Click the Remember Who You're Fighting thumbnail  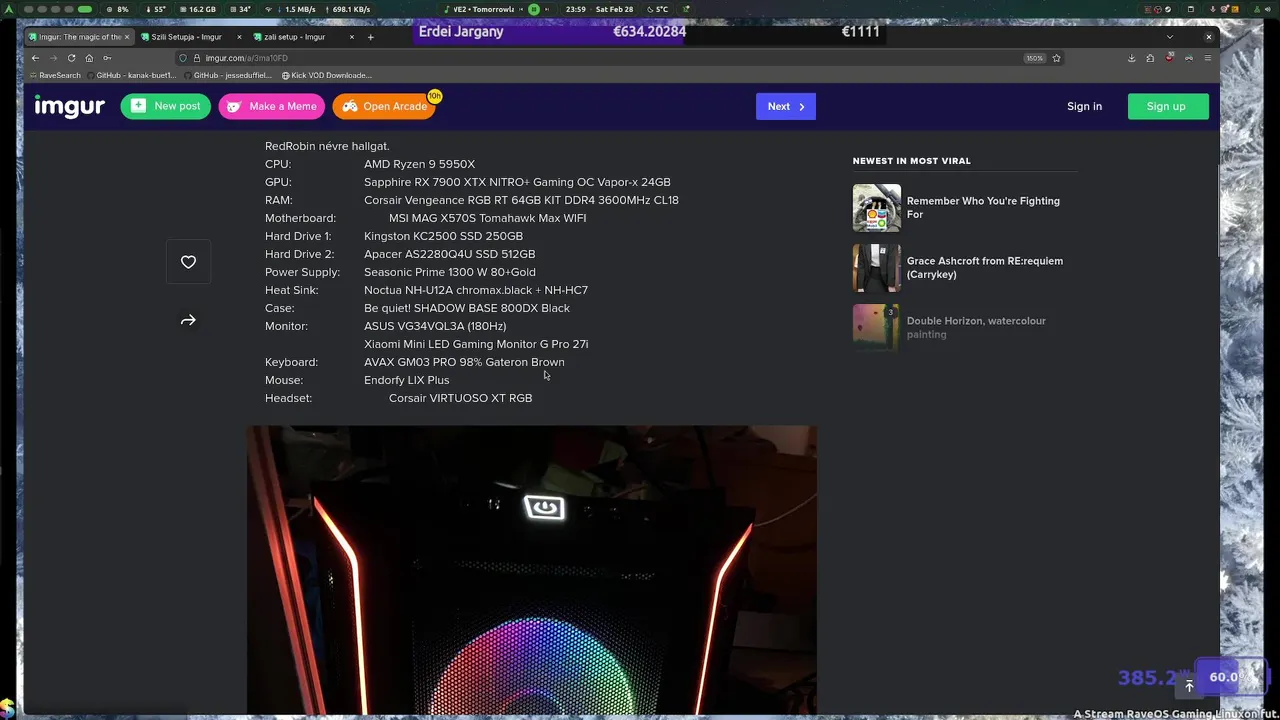[x=877, y=208]
